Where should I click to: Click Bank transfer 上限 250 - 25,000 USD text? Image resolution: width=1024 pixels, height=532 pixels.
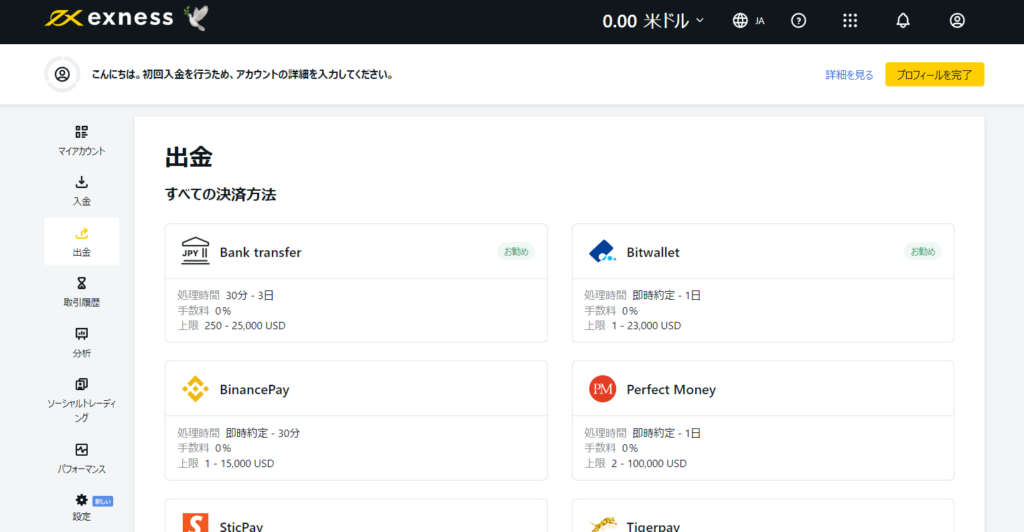(232, 326)
